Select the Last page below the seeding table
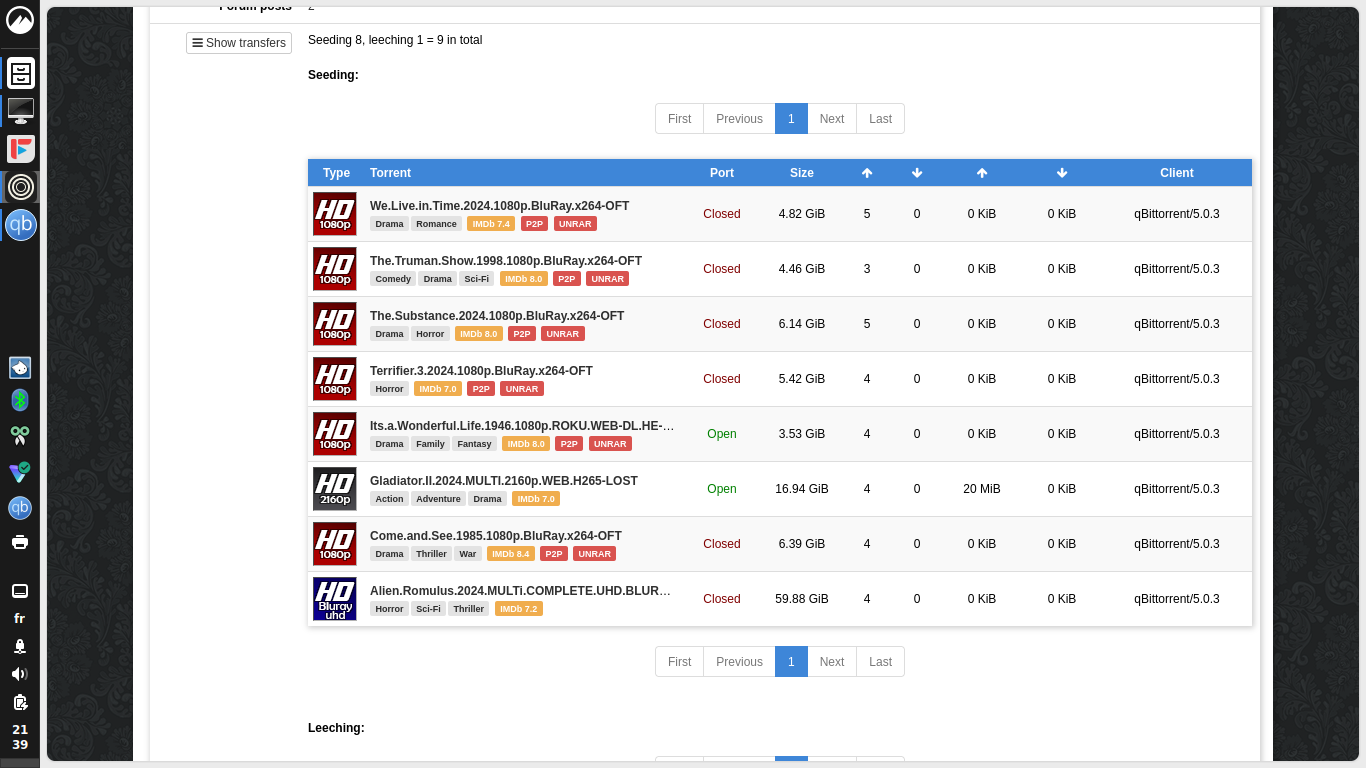The height and width of the screenshot is (768, 1366). pos(880,662)
